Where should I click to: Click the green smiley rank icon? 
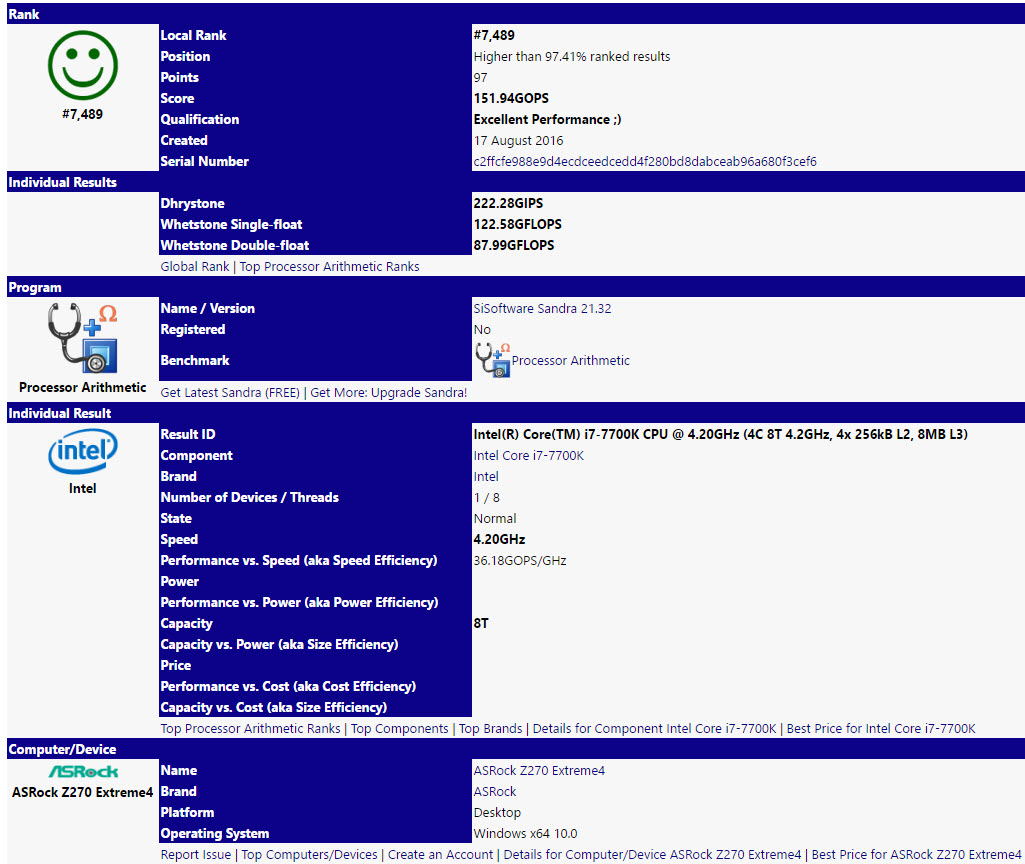(82, 65)
